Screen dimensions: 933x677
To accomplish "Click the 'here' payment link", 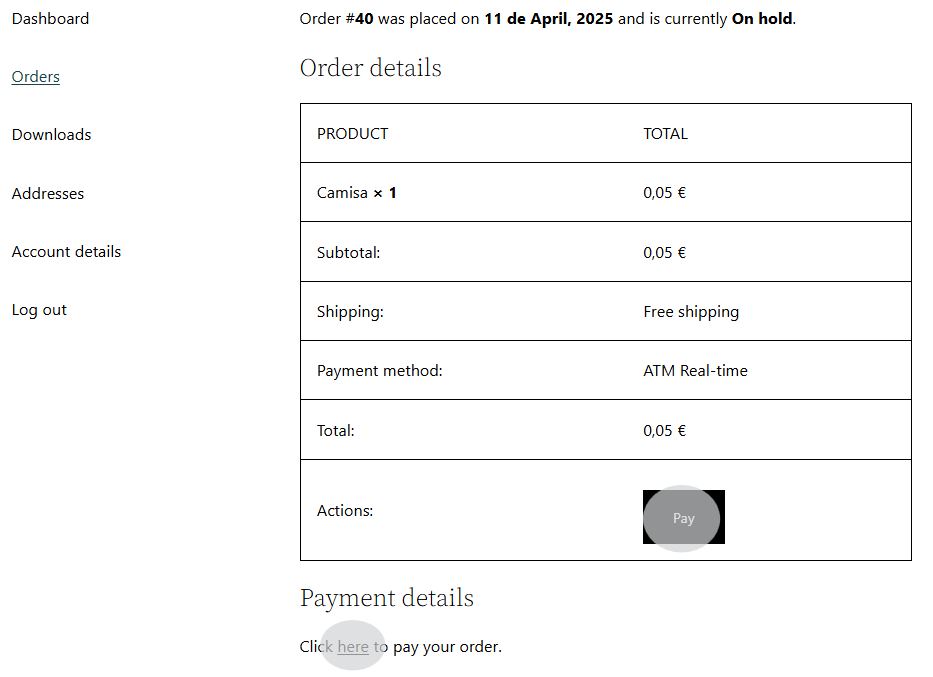I will 353,647.
